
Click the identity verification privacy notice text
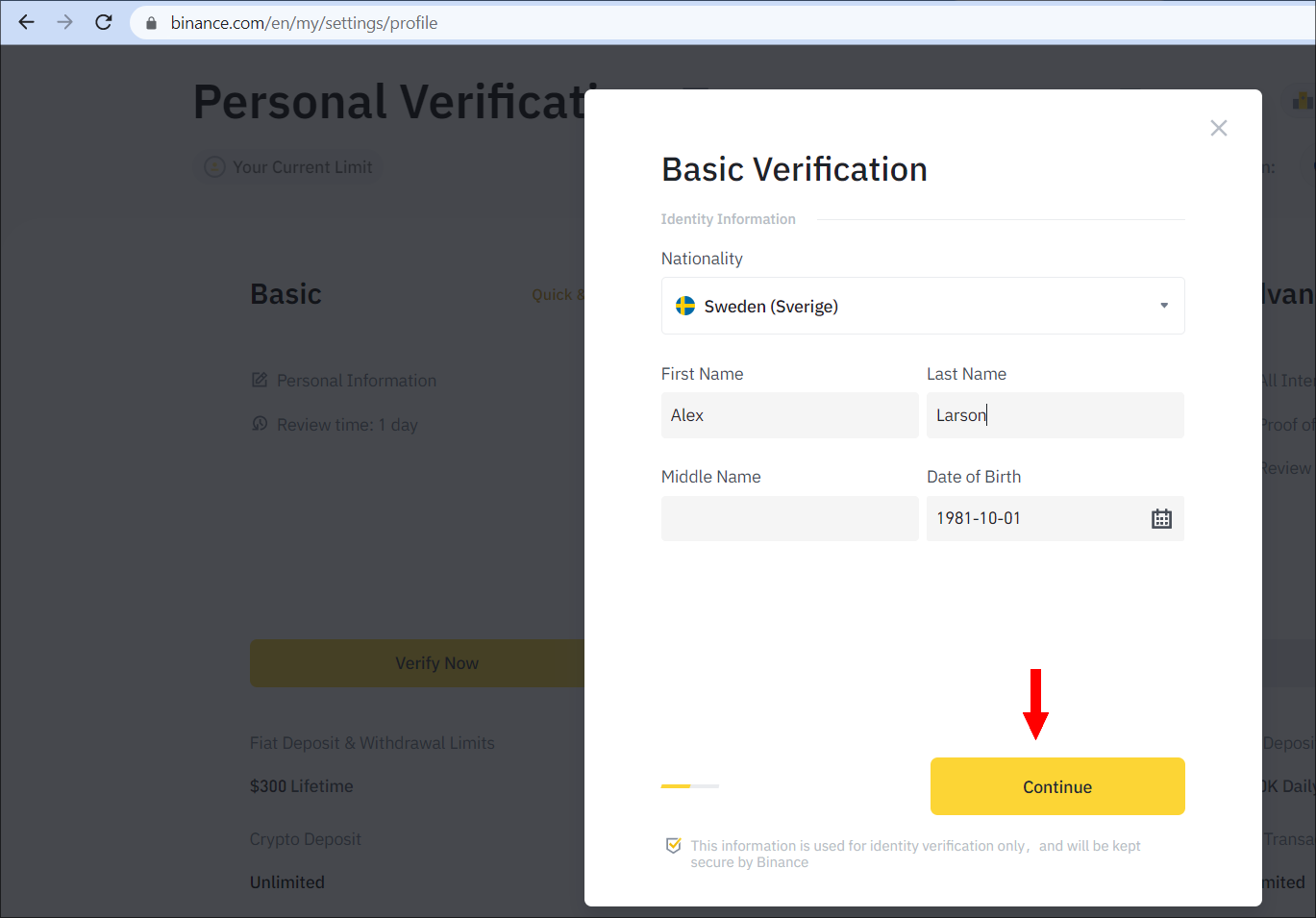coord(915,854)
